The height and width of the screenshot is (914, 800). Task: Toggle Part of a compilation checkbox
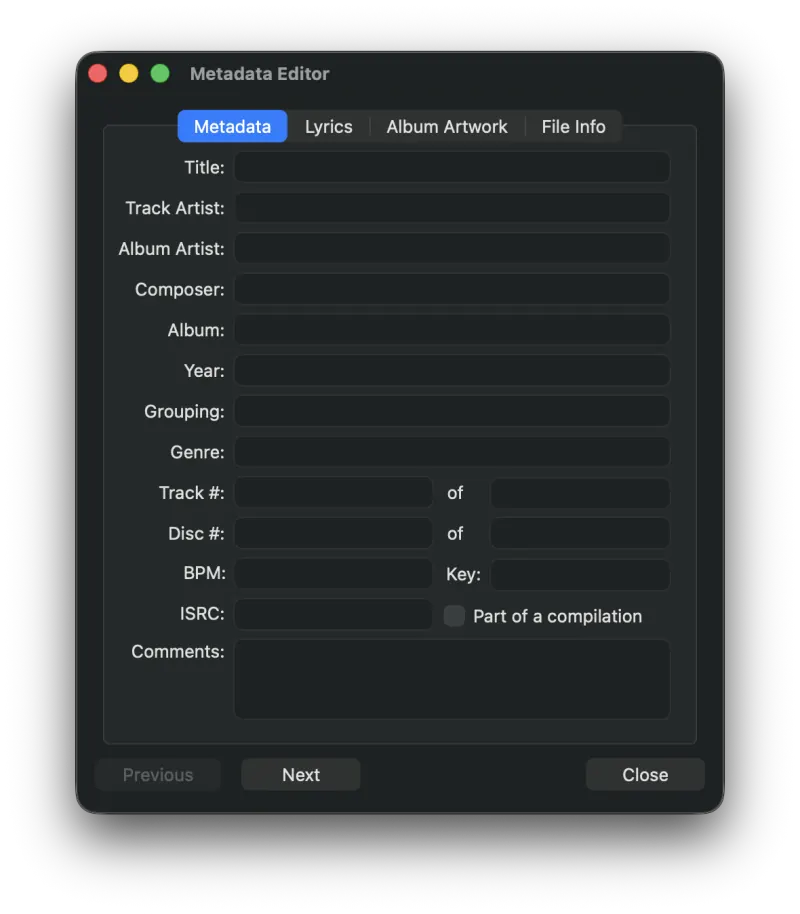pos(454,616)
